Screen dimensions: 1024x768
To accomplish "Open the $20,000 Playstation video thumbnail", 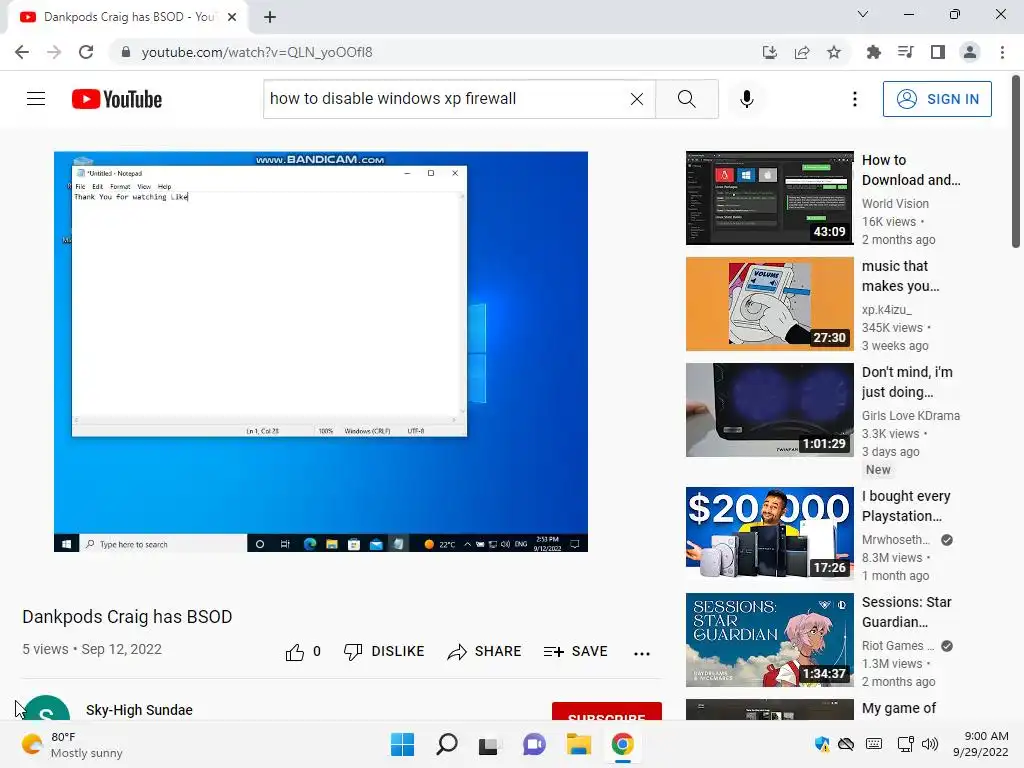I will (x=769, y=534).
